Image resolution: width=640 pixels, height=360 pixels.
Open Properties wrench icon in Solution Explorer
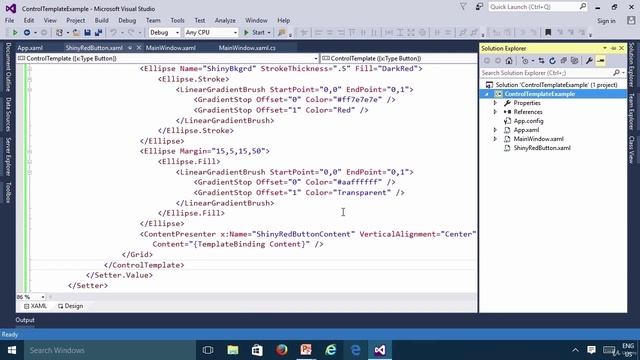pyautogui.click(x=589, y=61)
